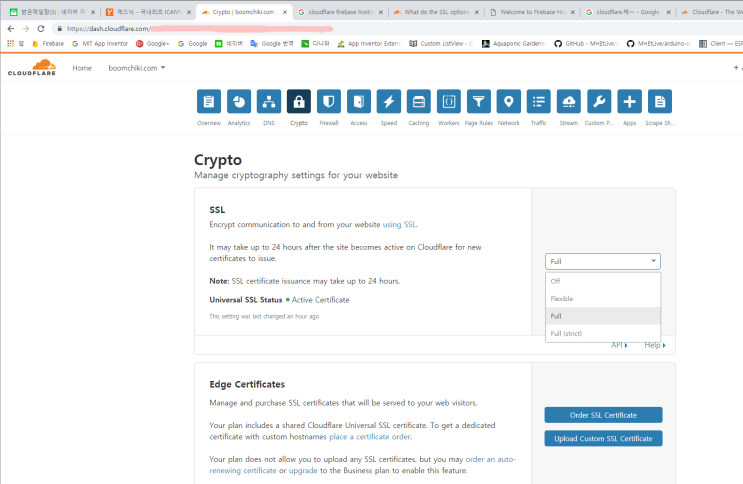Open the Caching section icon
The width and height of the screenshot is (743, 484).
pyautogui.click(x=419, y=101)
